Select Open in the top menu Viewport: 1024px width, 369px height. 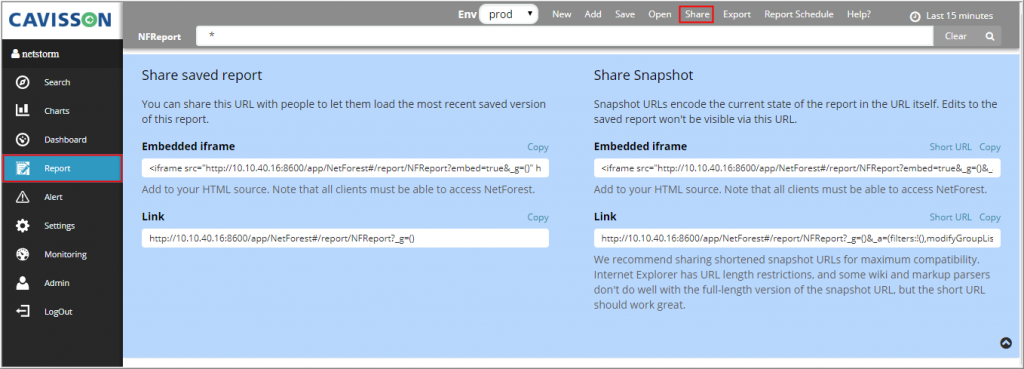pos(660,14)
